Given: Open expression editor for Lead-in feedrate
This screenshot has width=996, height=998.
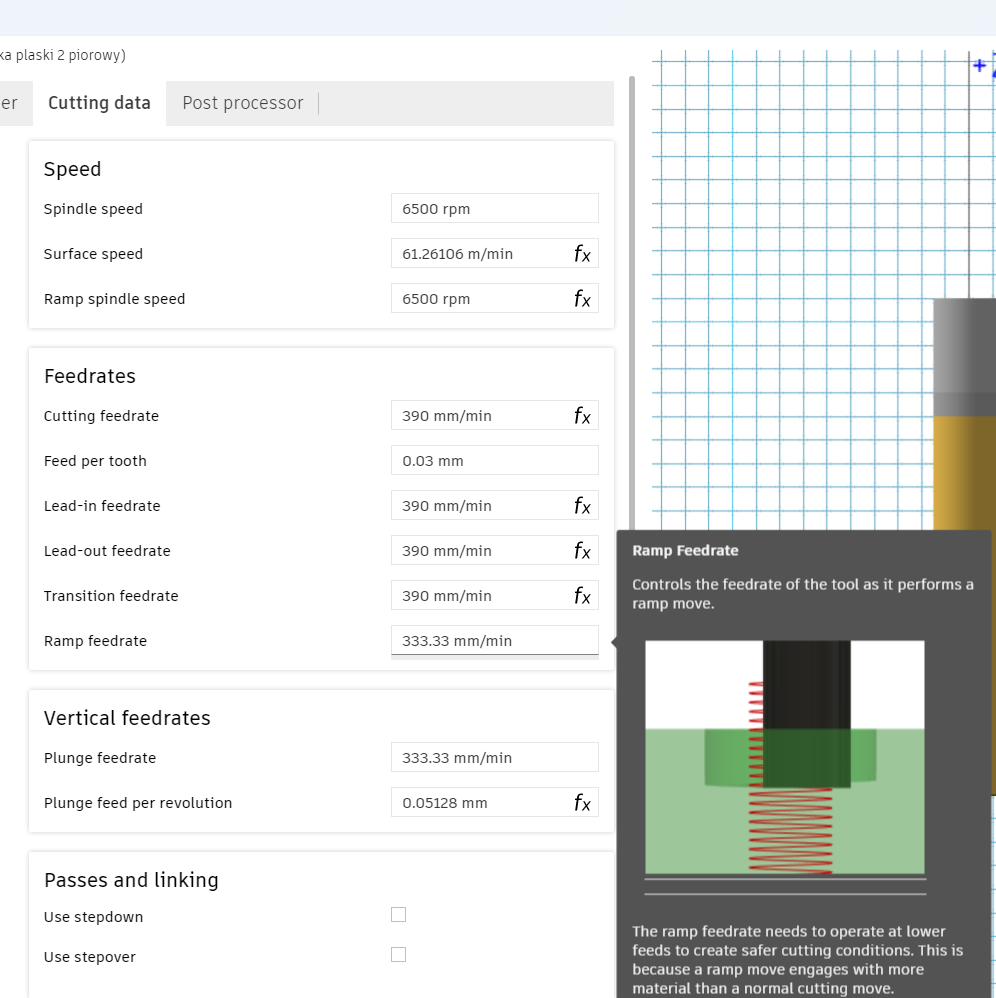Looking at the screenshot, I should [x=582, y=505].
